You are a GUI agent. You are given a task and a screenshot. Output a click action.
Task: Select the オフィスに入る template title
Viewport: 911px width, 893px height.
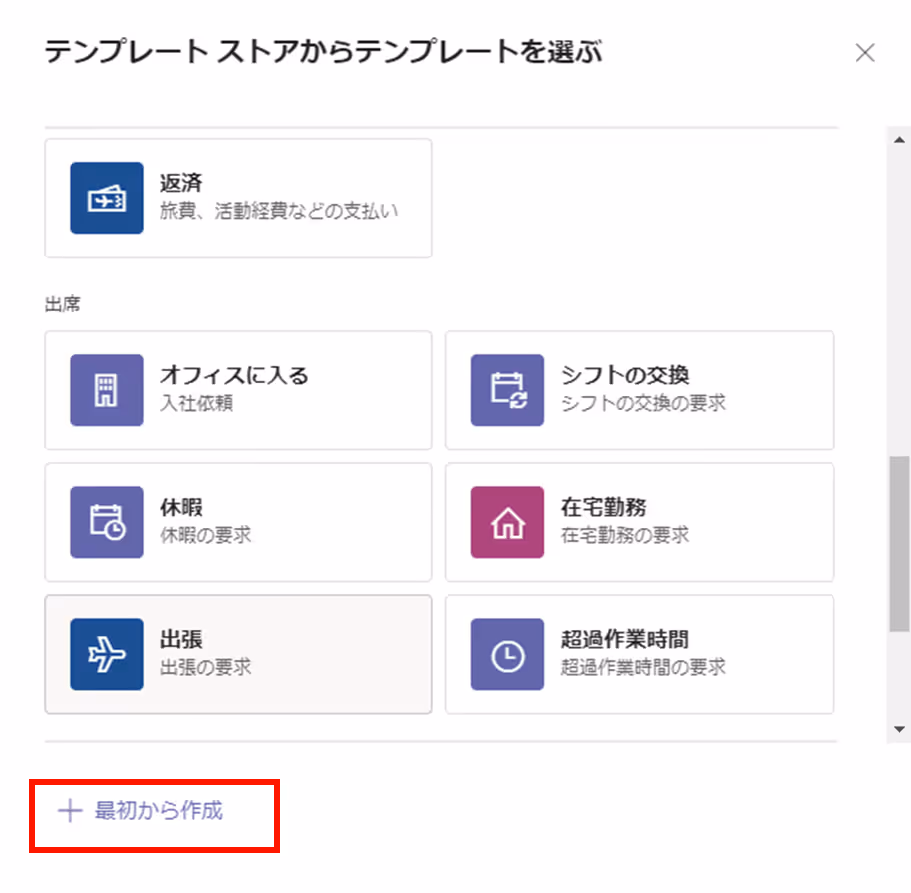tap(234, 375)
